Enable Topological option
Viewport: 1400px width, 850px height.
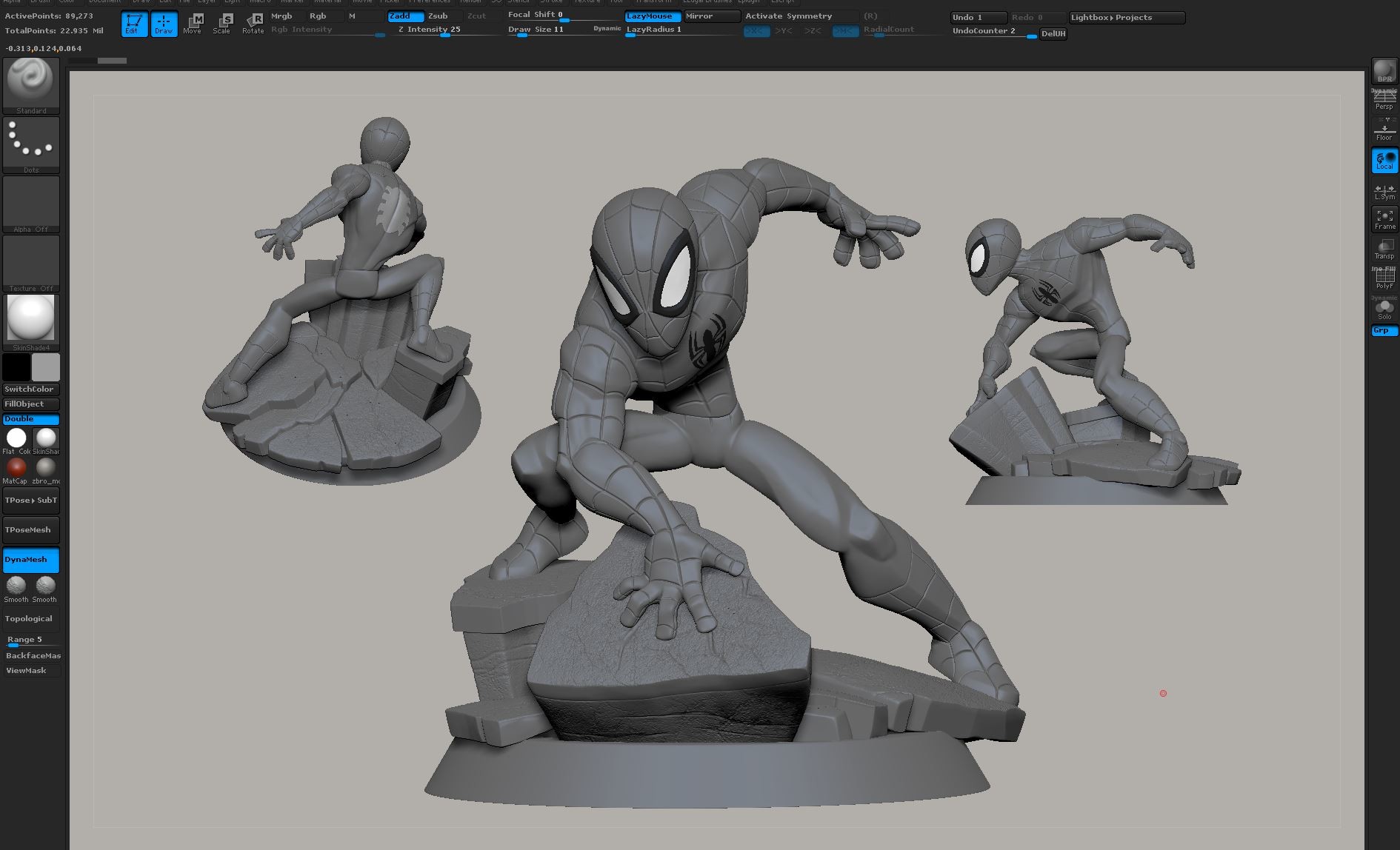click(31, 619)
